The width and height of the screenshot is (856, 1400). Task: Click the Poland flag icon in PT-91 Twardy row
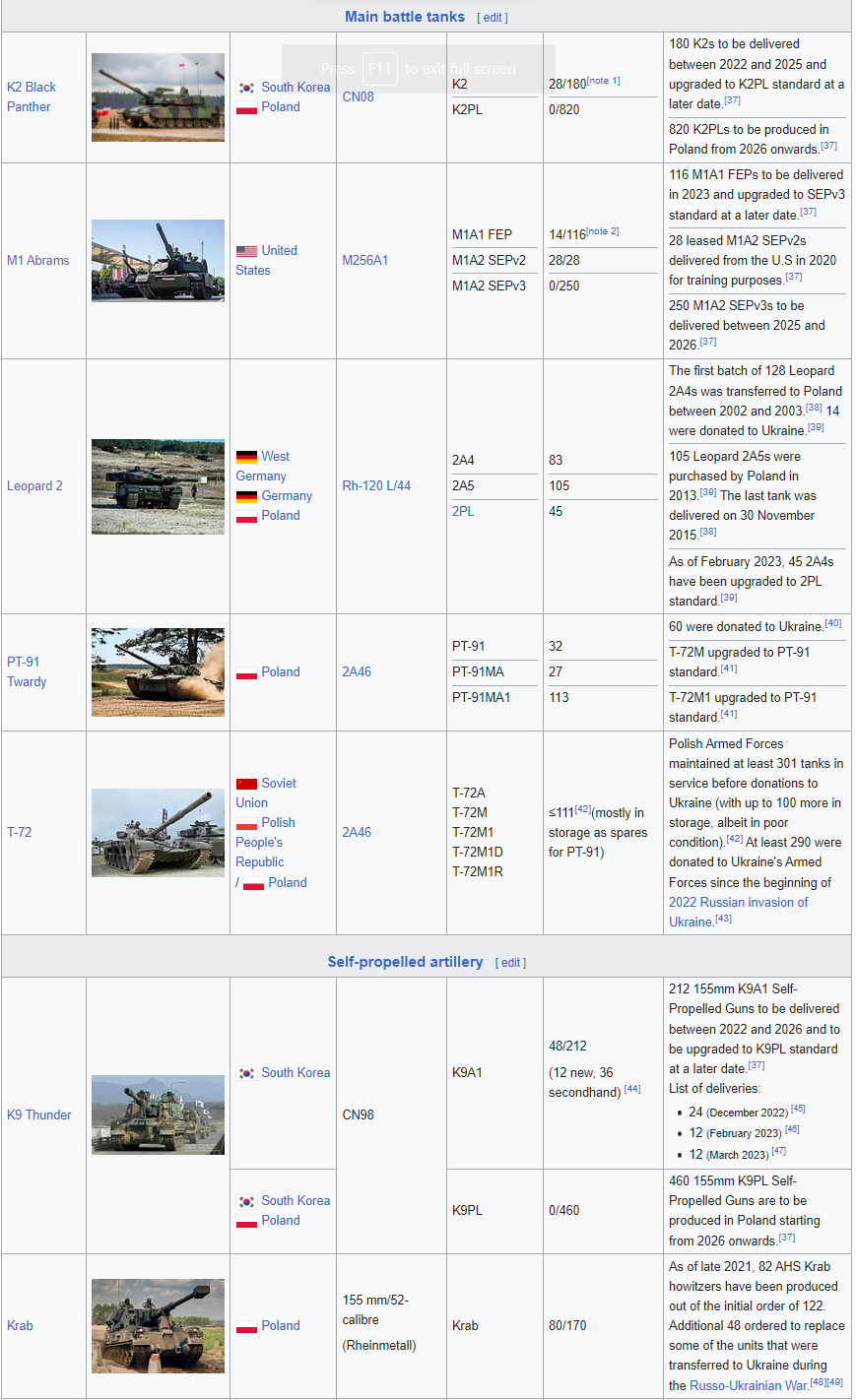click(x=246, y=672)
